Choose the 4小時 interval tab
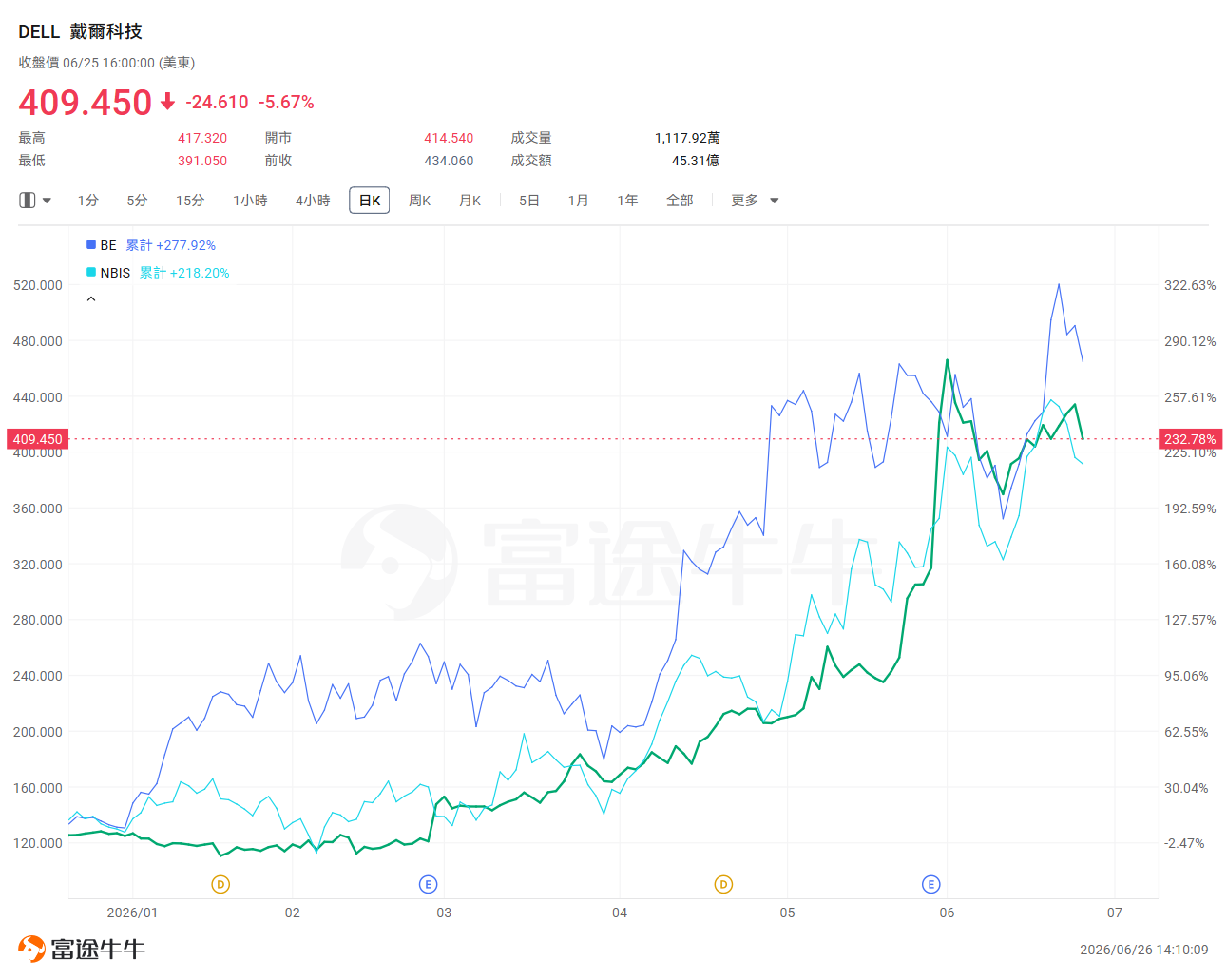The height and width of the screenshot is (980, 1227). pyautogui.click(x=313, y=201)
